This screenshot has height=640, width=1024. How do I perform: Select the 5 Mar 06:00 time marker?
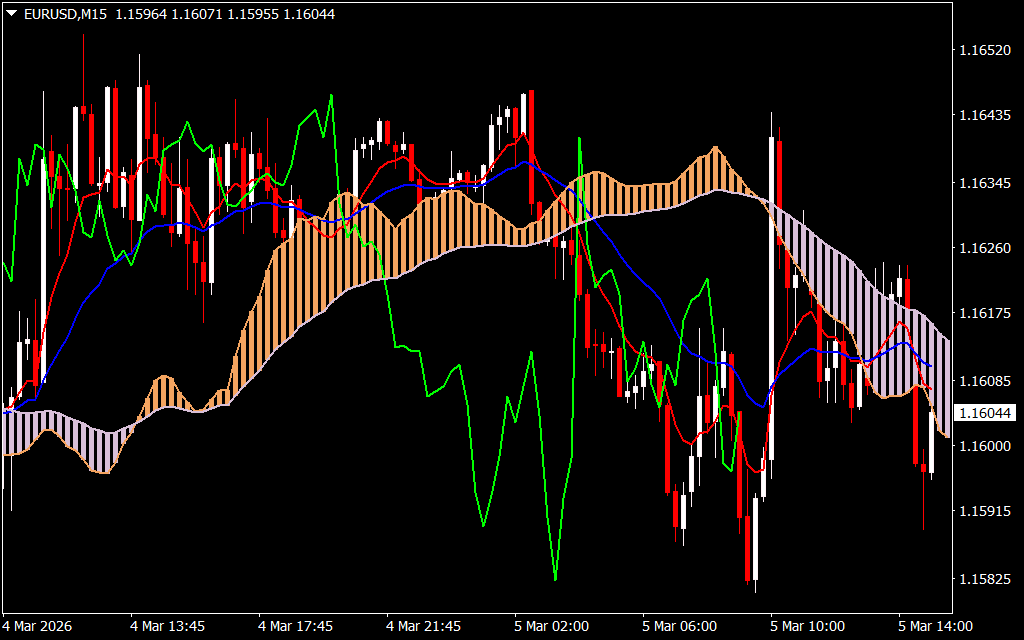[680, 626]
